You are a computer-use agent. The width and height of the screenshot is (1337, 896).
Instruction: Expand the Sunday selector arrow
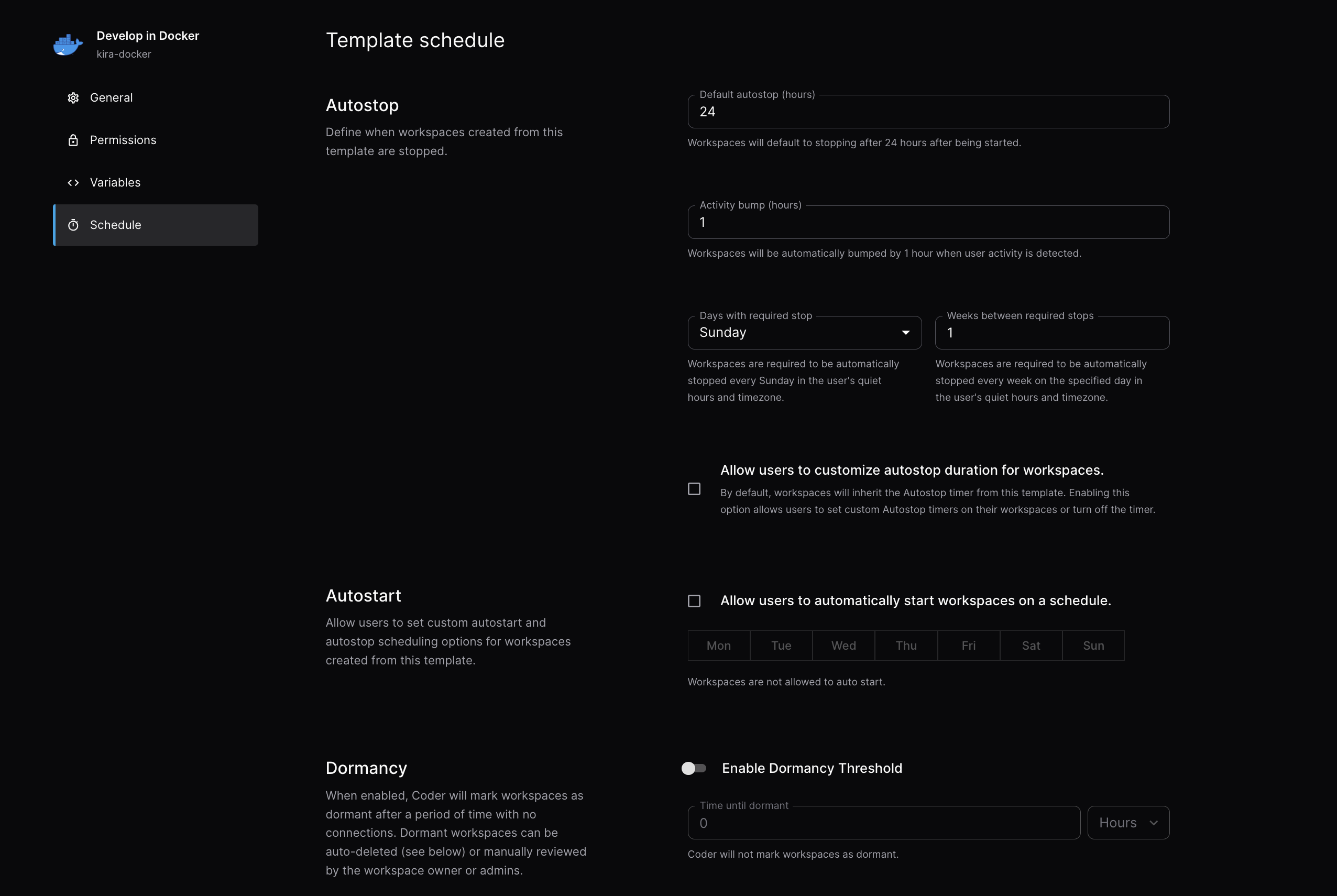[906, 332]
